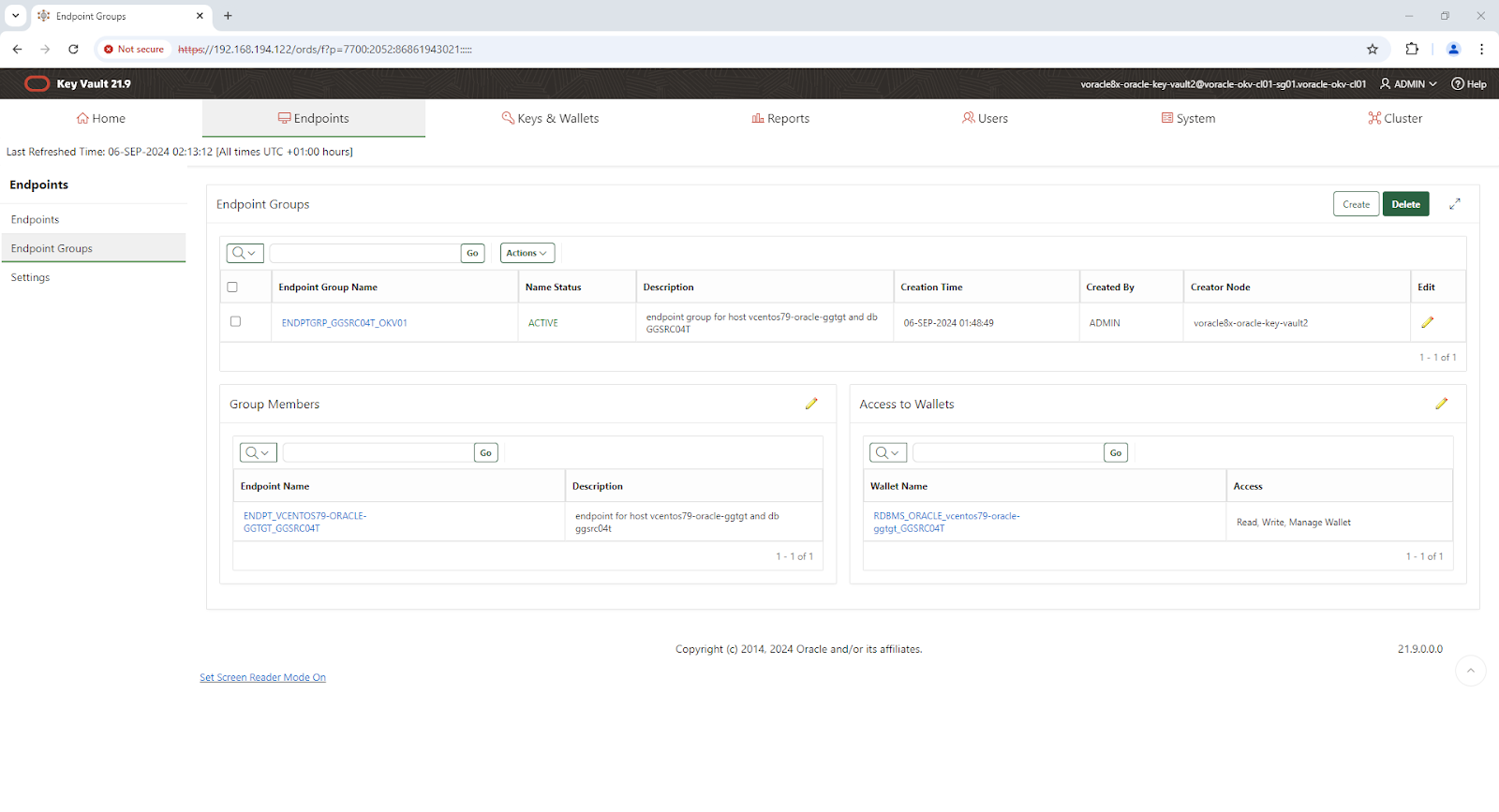Close the Endpoint Groups browser tab
This screenshot has width=1499, height=812.
(200, 16)
